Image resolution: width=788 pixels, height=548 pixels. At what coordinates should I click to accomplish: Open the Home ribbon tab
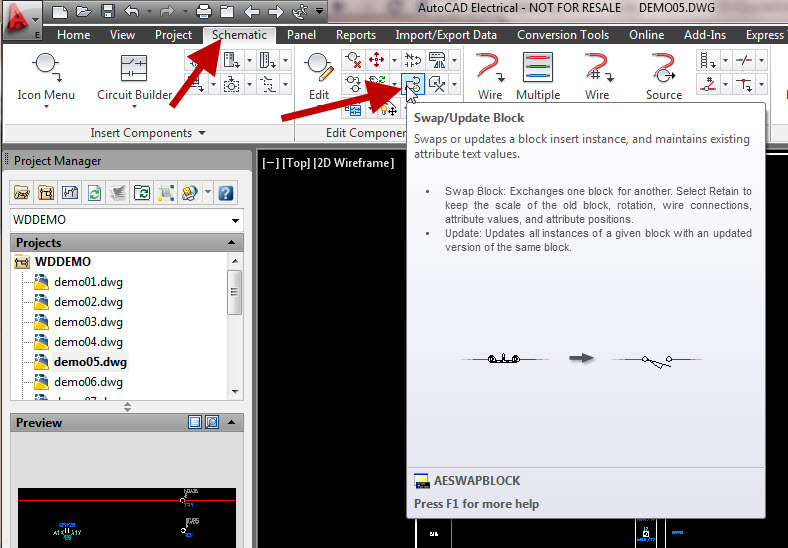[x=73, y=35]
